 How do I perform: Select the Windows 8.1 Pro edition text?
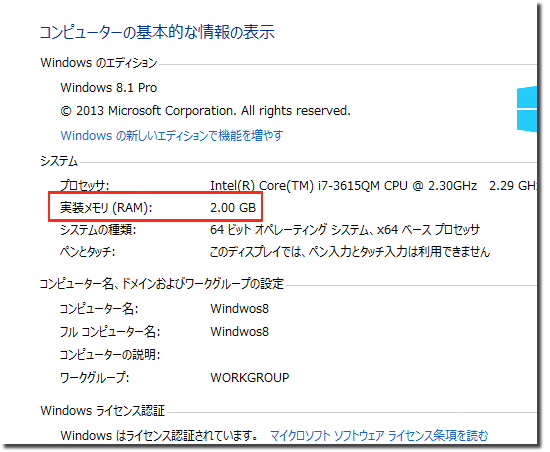[109, 87]
